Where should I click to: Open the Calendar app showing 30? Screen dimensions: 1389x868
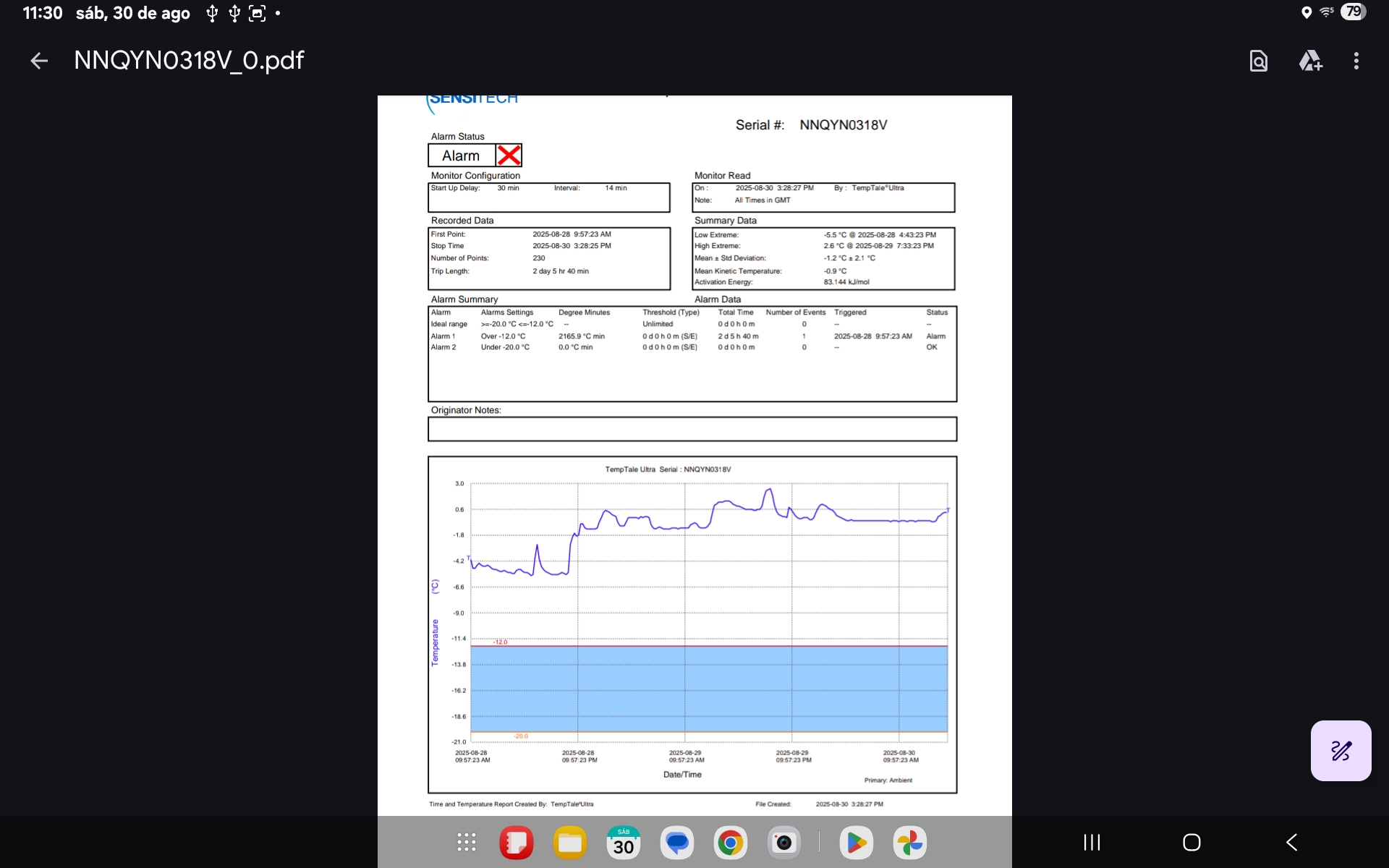point(624,842)
